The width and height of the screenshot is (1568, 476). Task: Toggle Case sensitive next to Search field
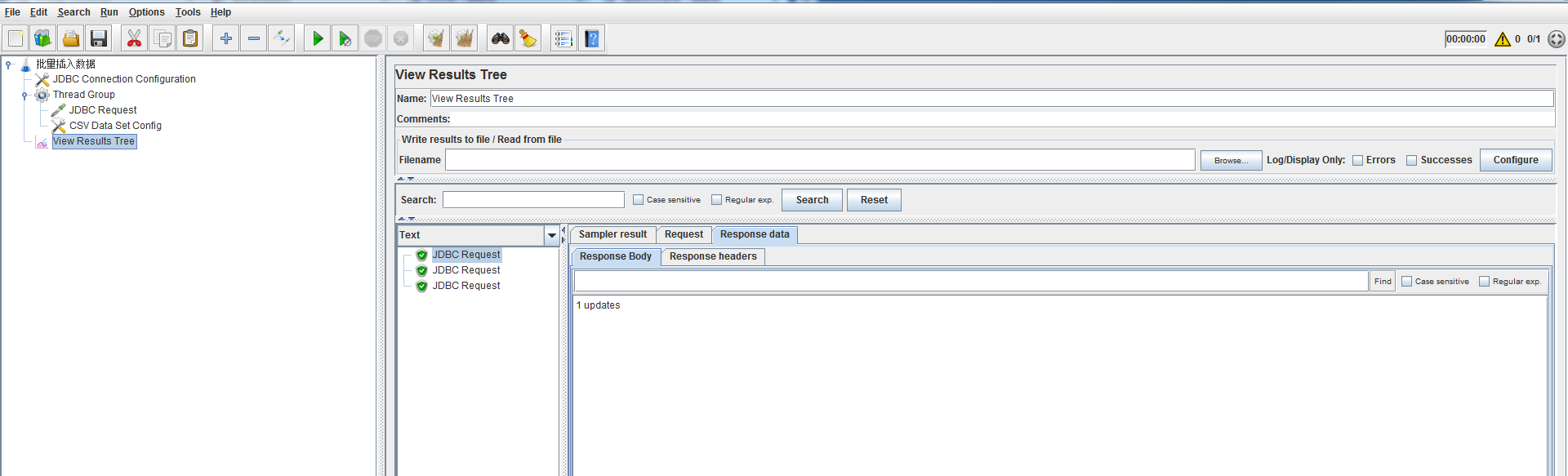tap(638, 200)
